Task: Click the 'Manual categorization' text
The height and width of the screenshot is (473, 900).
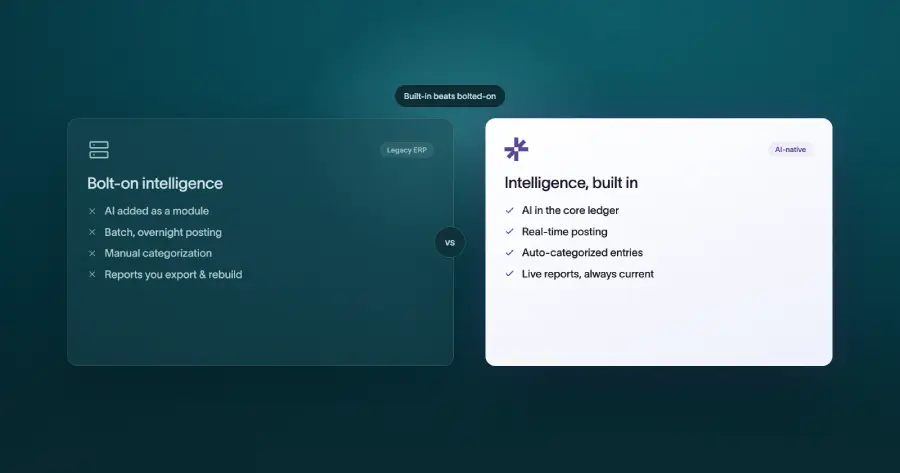Action: tap(158, 253)
